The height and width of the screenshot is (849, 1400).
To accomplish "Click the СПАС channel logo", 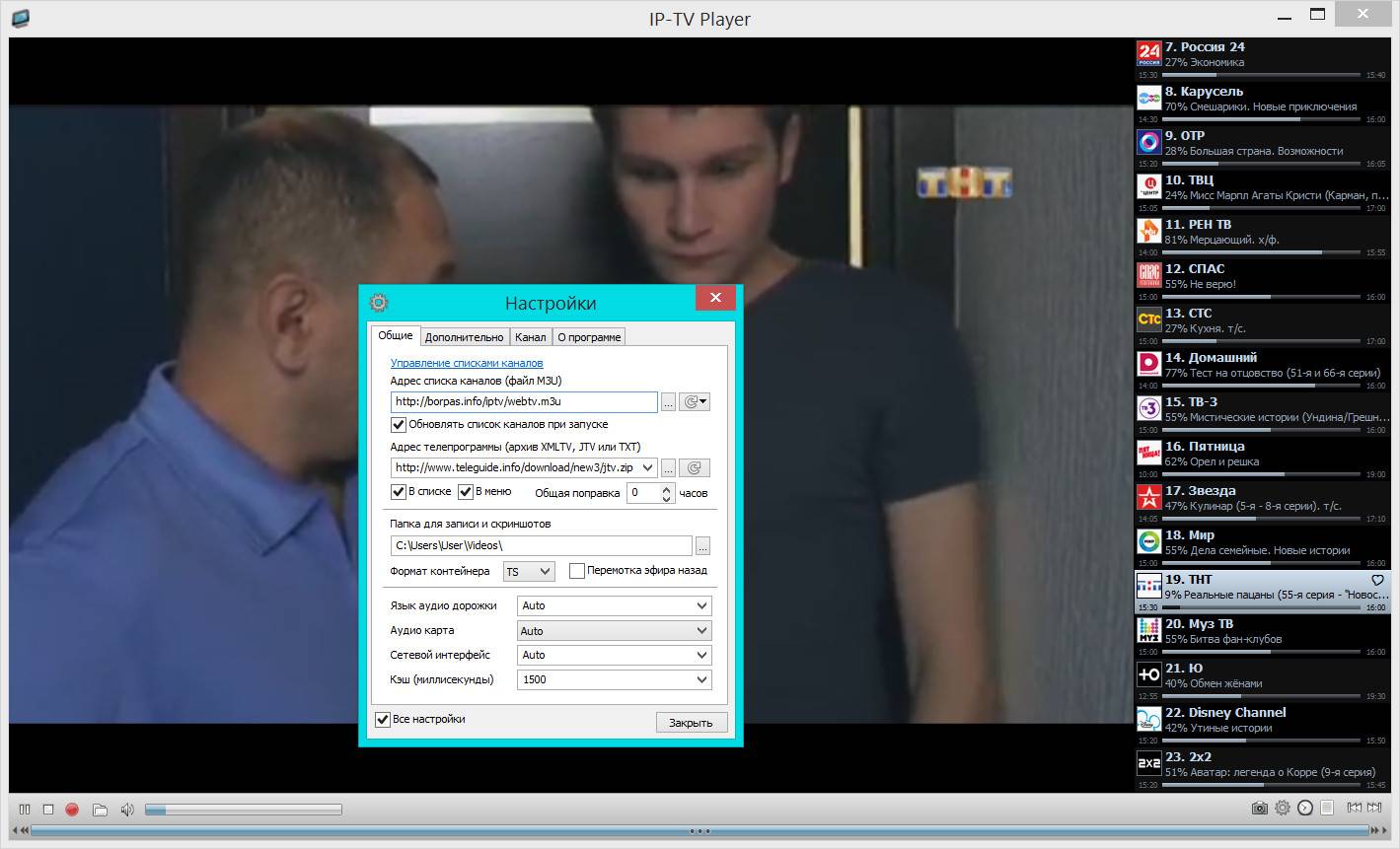I will coord(1148,275).
